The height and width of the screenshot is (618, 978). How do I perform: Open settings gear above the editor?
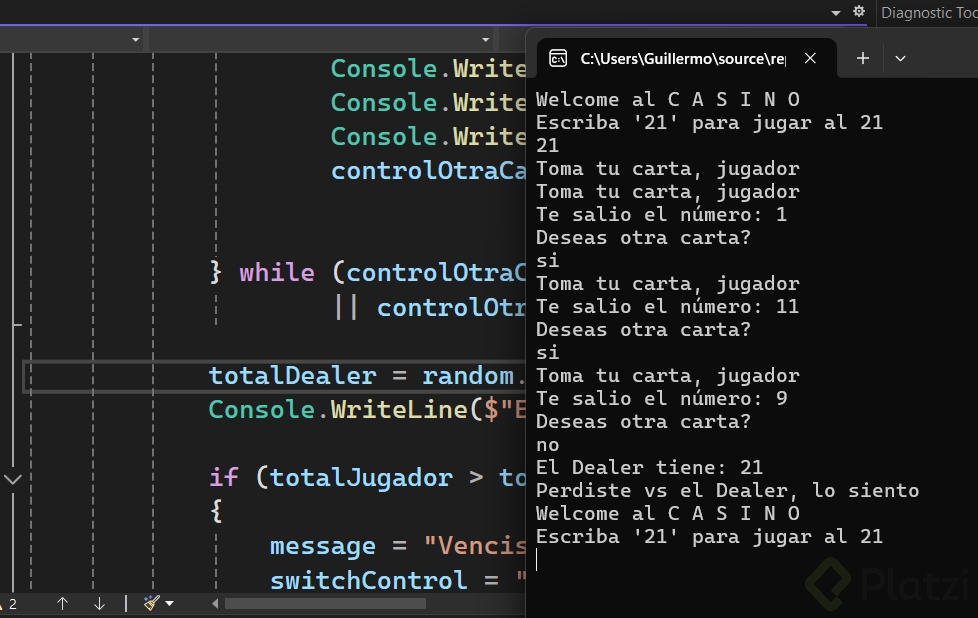858,12
